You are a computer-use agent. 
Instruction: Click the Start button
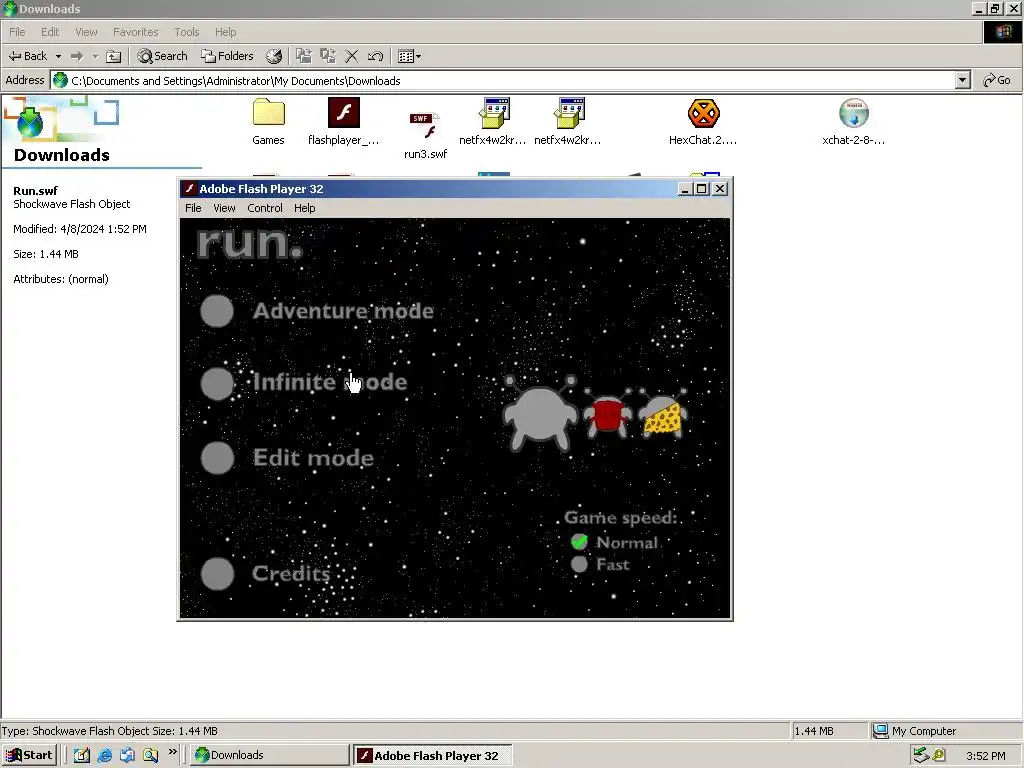click(x=29, y=755)
